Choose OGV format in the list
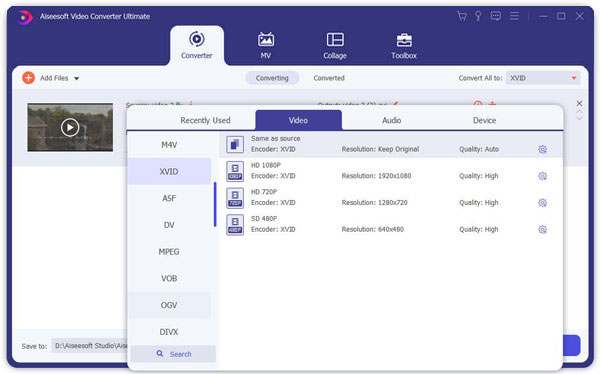The image size is (600, 374). pyautogui.click(x=169, y=305)
